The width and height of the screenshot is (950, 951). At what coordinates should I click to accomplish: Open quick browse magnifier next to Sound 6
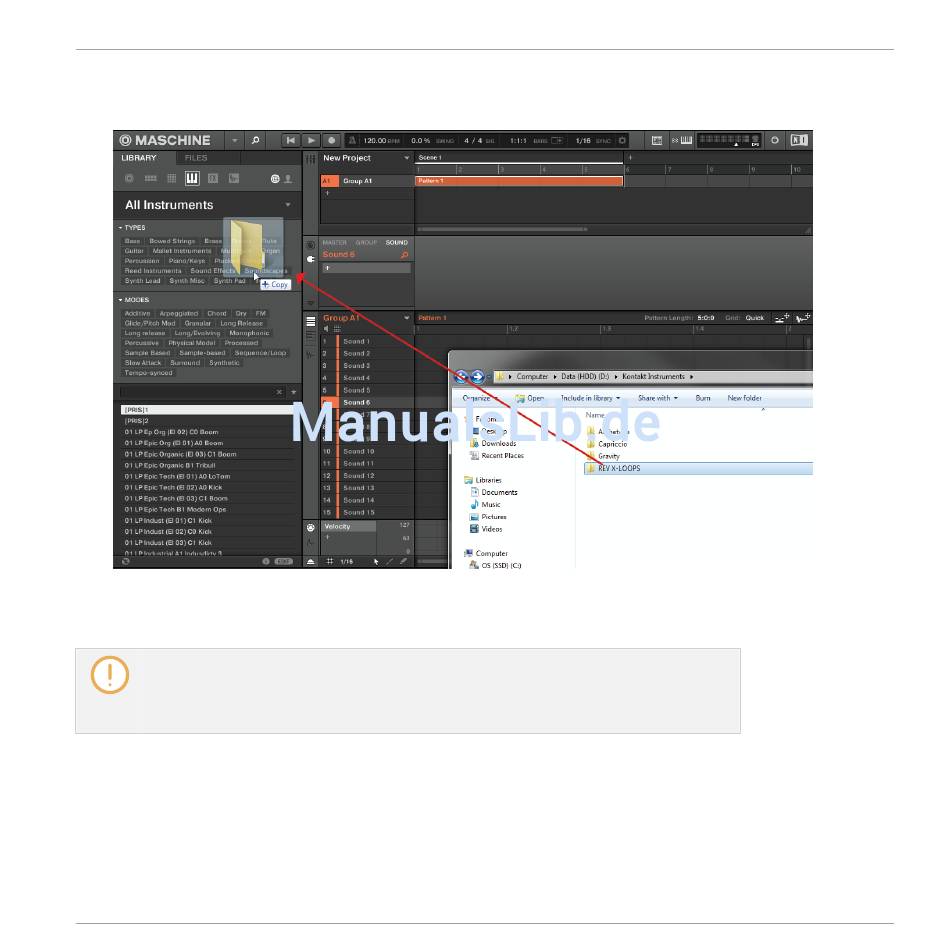coord(405,255)
